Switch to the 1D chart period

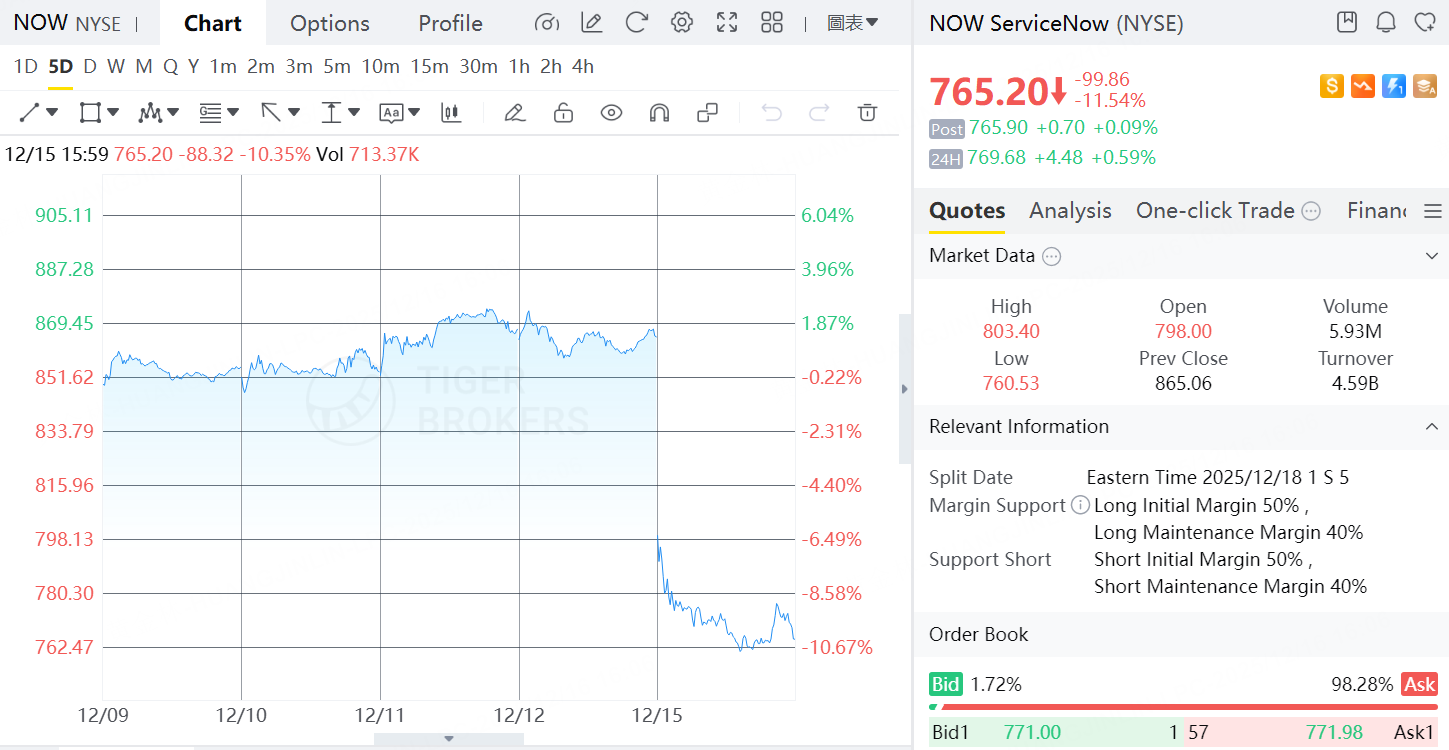(25, 67)
